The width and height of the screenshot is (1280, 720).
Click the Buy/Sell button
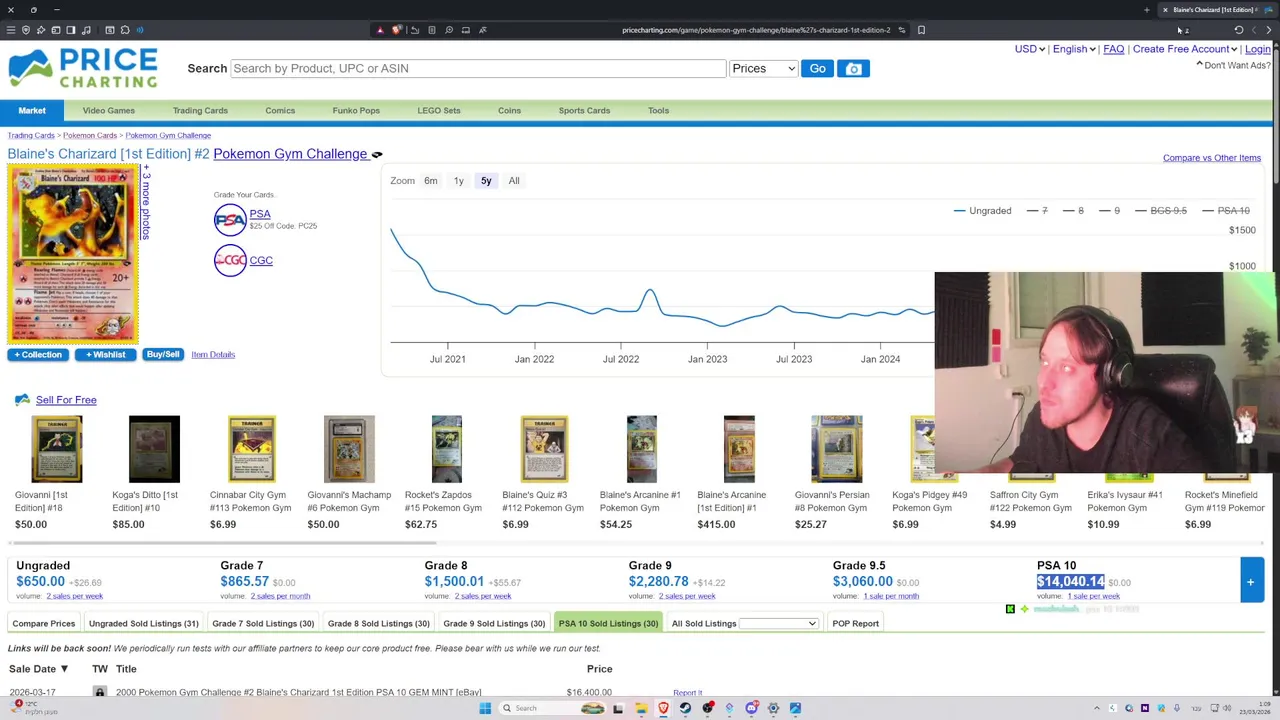click(162, 355)
